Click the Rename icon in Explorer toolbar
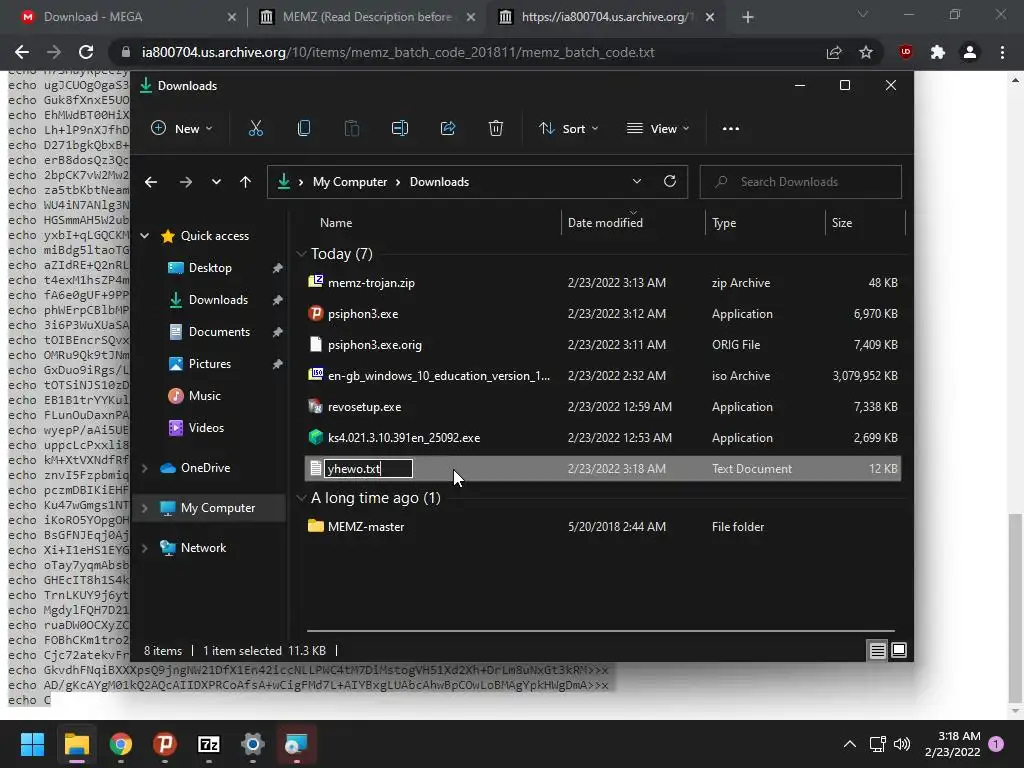1024x768 pixels. (400, 129)
